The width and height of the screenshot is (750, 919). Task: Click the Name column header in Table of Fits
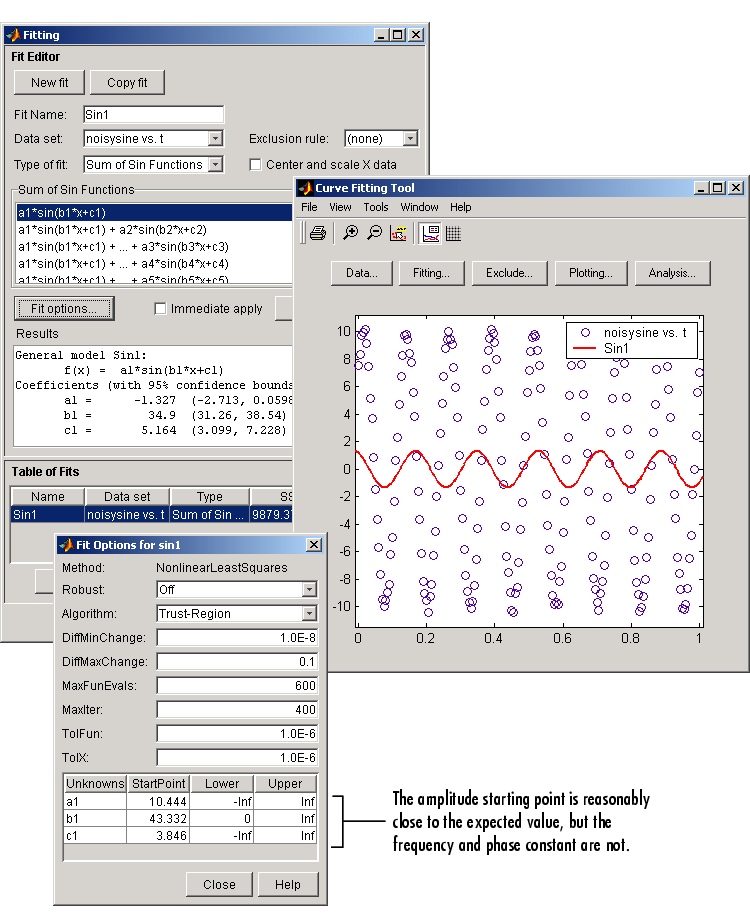(48, 496)
